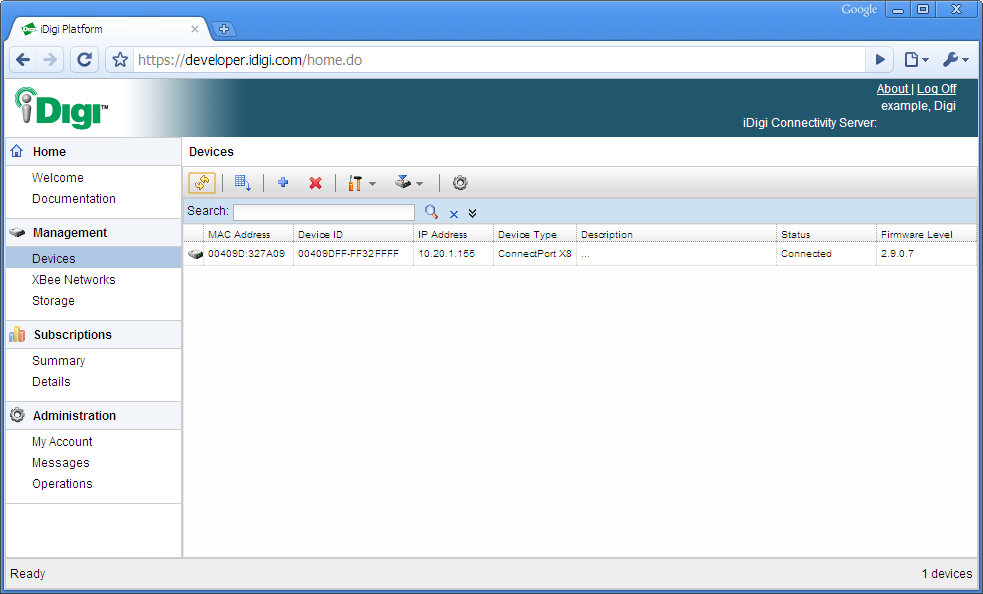The height and width of the screenshot is (594, 983).
Task: Open the hammer tools dropdown menu
Action: [361, 183]
